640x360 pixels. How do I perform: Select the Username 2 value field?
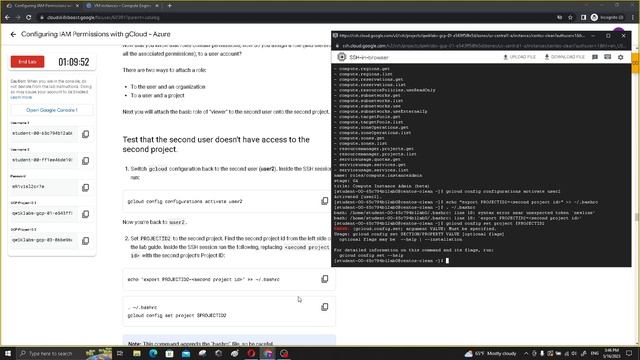[x=43, y=160]
